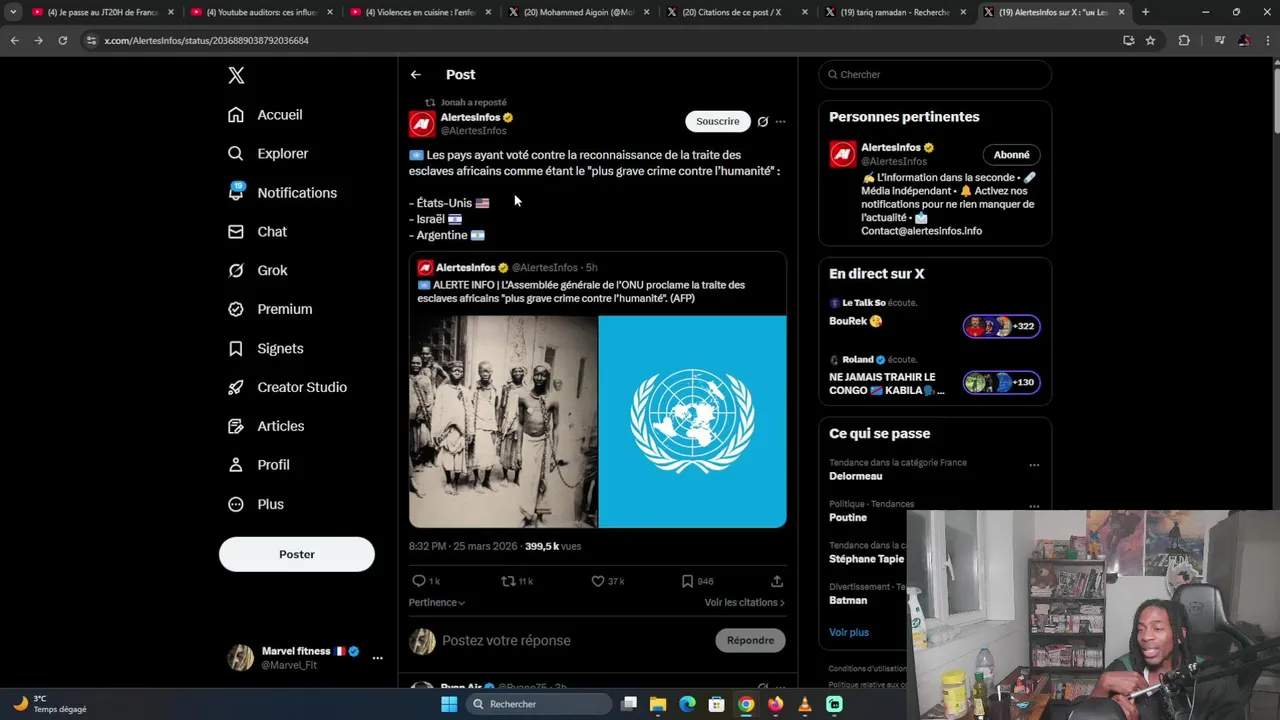
Task: Click the Chercher search field
Action: (x=935, y=75)
